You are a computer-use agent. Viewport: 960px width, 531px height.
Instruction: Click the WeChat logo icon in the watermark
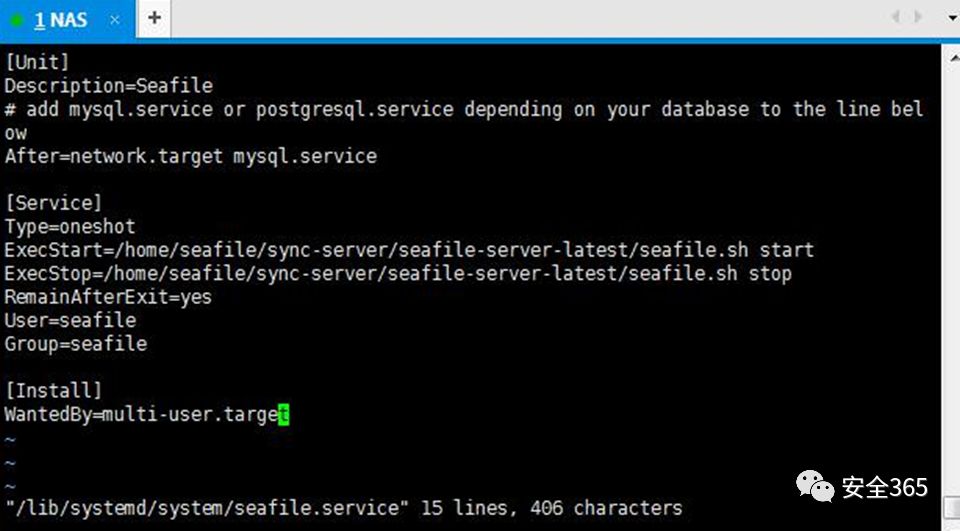point(816,487)
